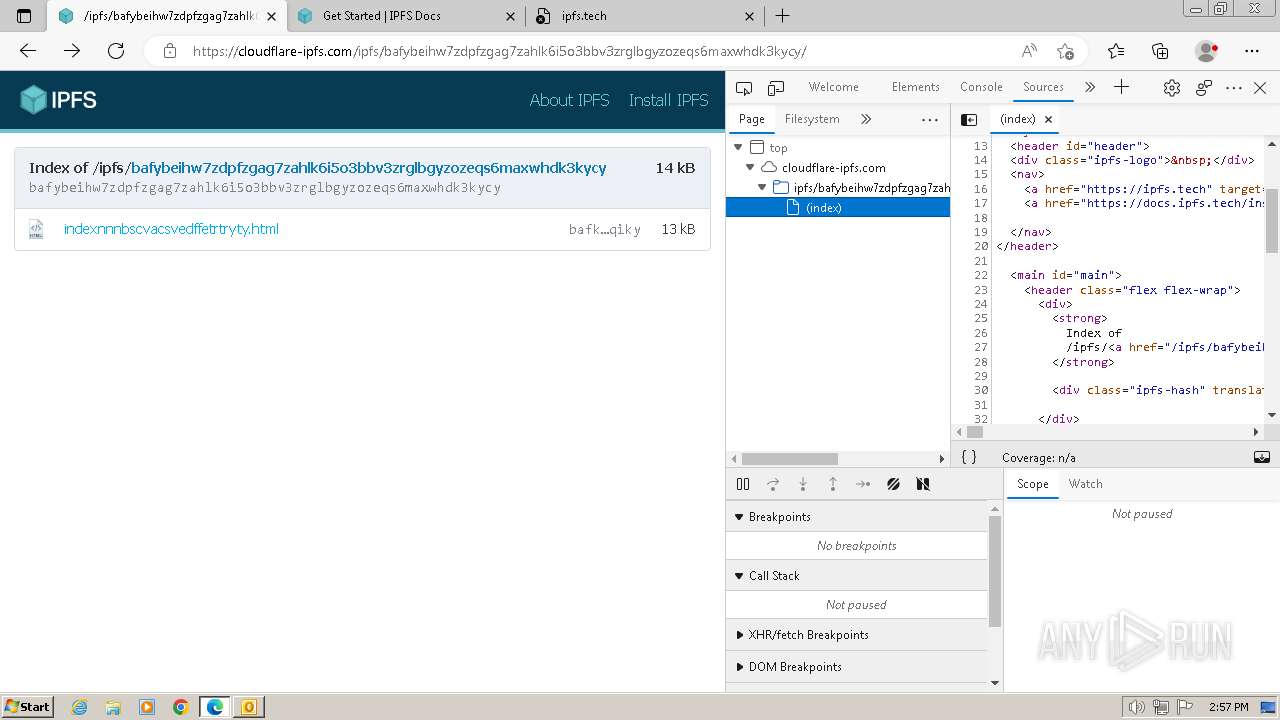The width and height of the screenshot is (1280, 720).
Task: Close the (index) file tab
Action: click(x=1048, y=119)
